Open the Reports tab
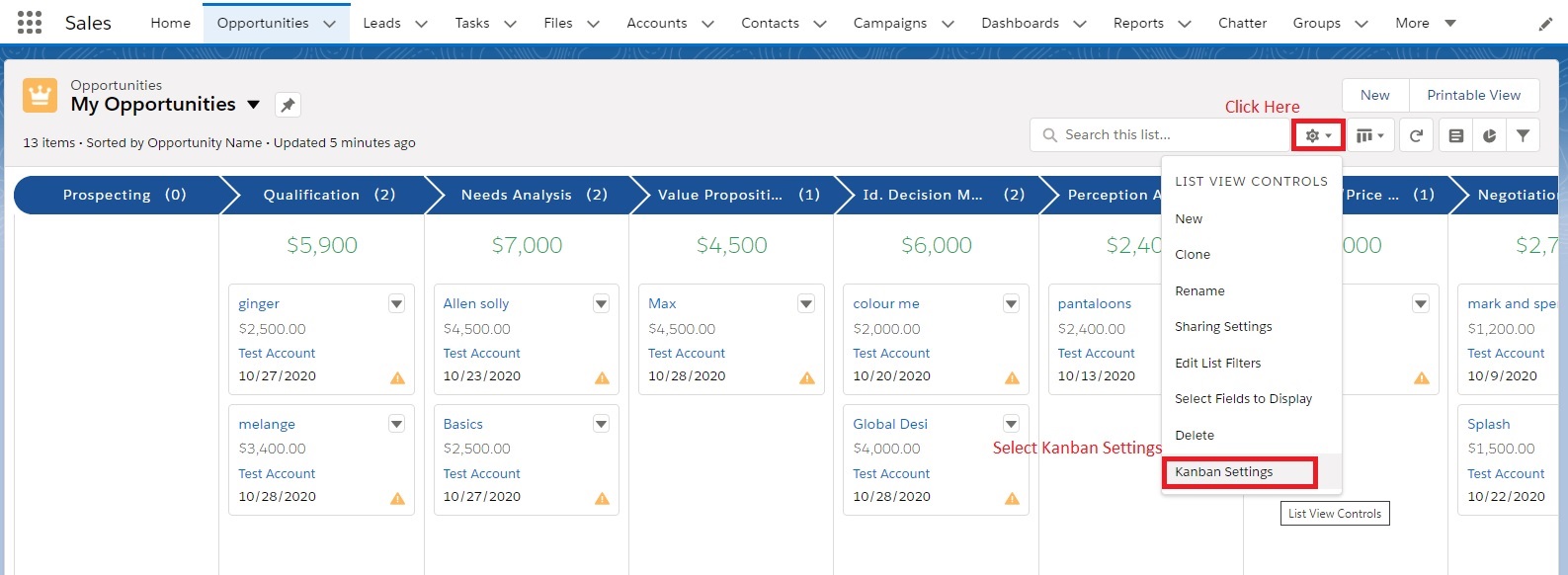This screenshot has width=1568, height=575. 1138,23
